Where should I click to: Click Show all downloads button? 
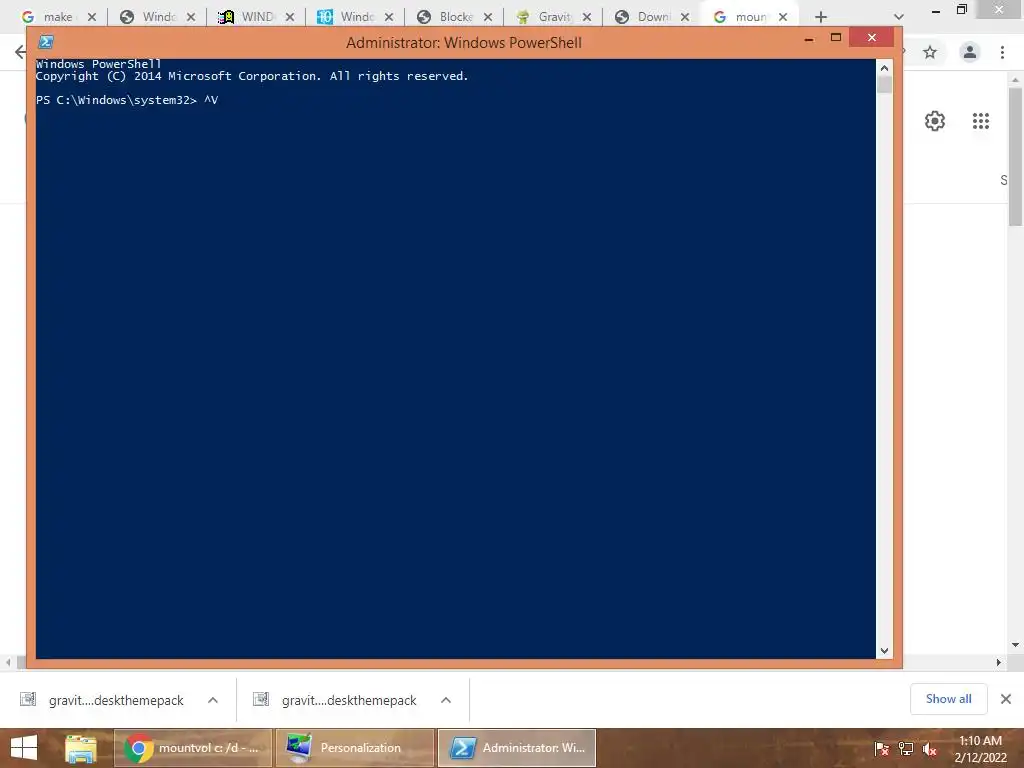[x=948, y=699]
